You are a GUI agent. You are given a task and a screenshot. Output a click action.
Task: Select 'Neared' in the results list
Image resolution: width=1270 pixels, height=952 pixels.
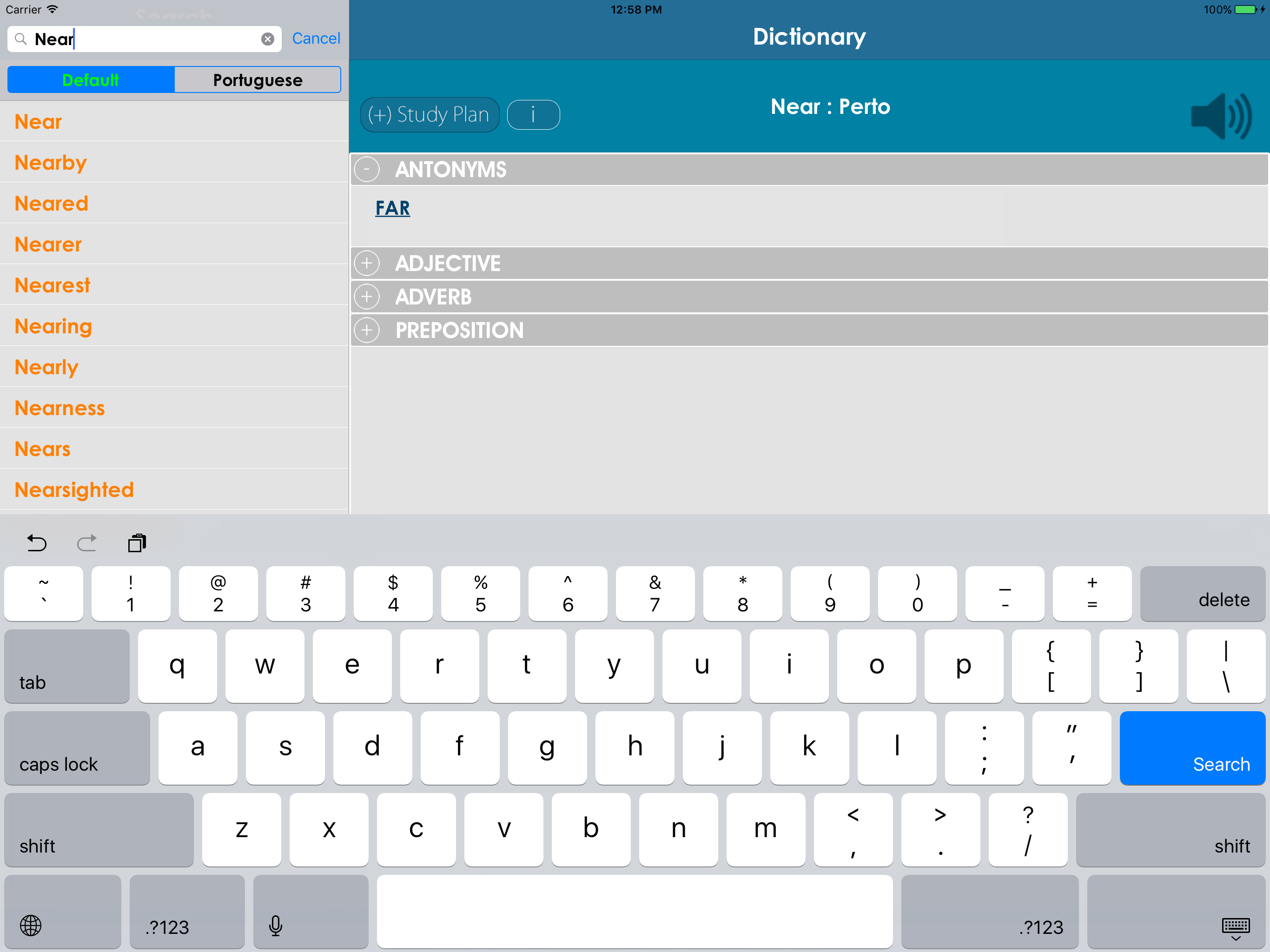pos(174,203)
